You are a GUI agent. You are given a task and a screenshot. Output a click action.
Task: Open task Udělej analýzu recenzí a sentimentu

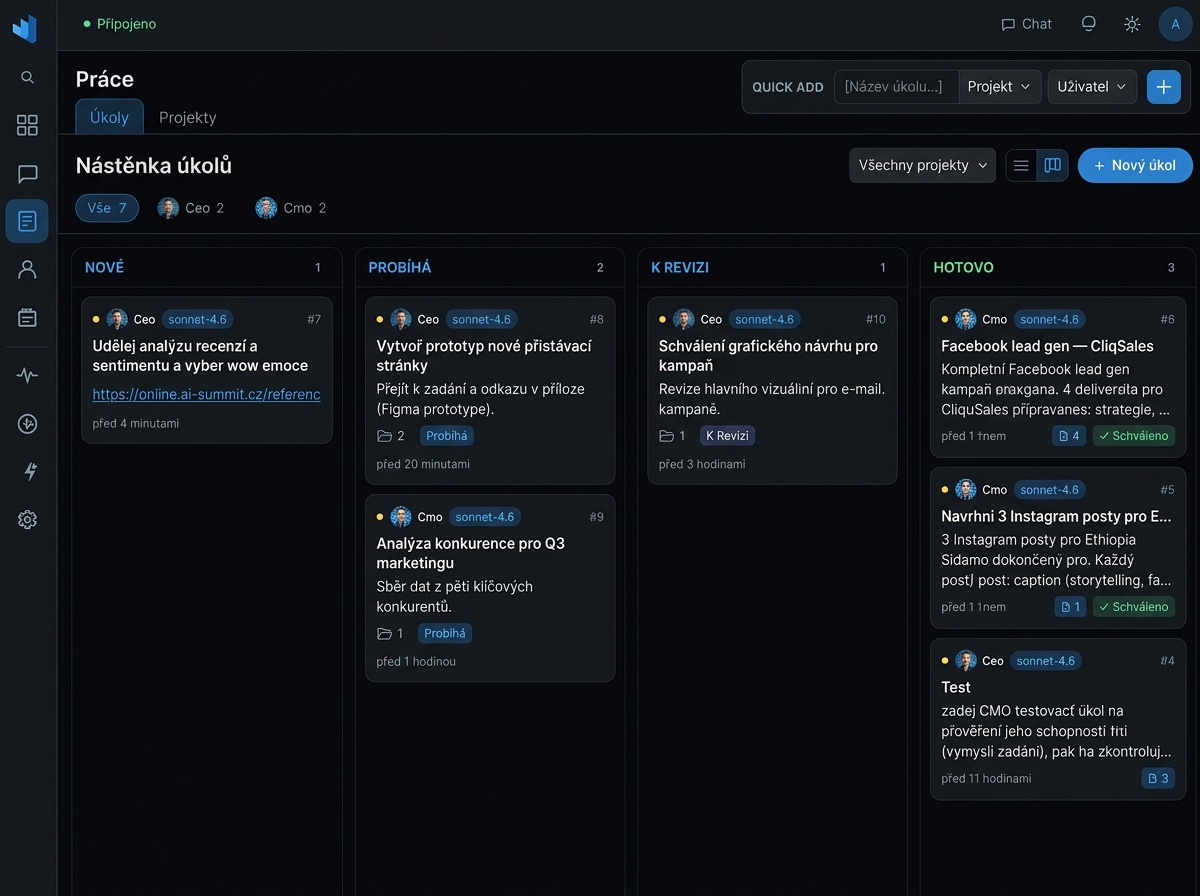pos(200,355)
